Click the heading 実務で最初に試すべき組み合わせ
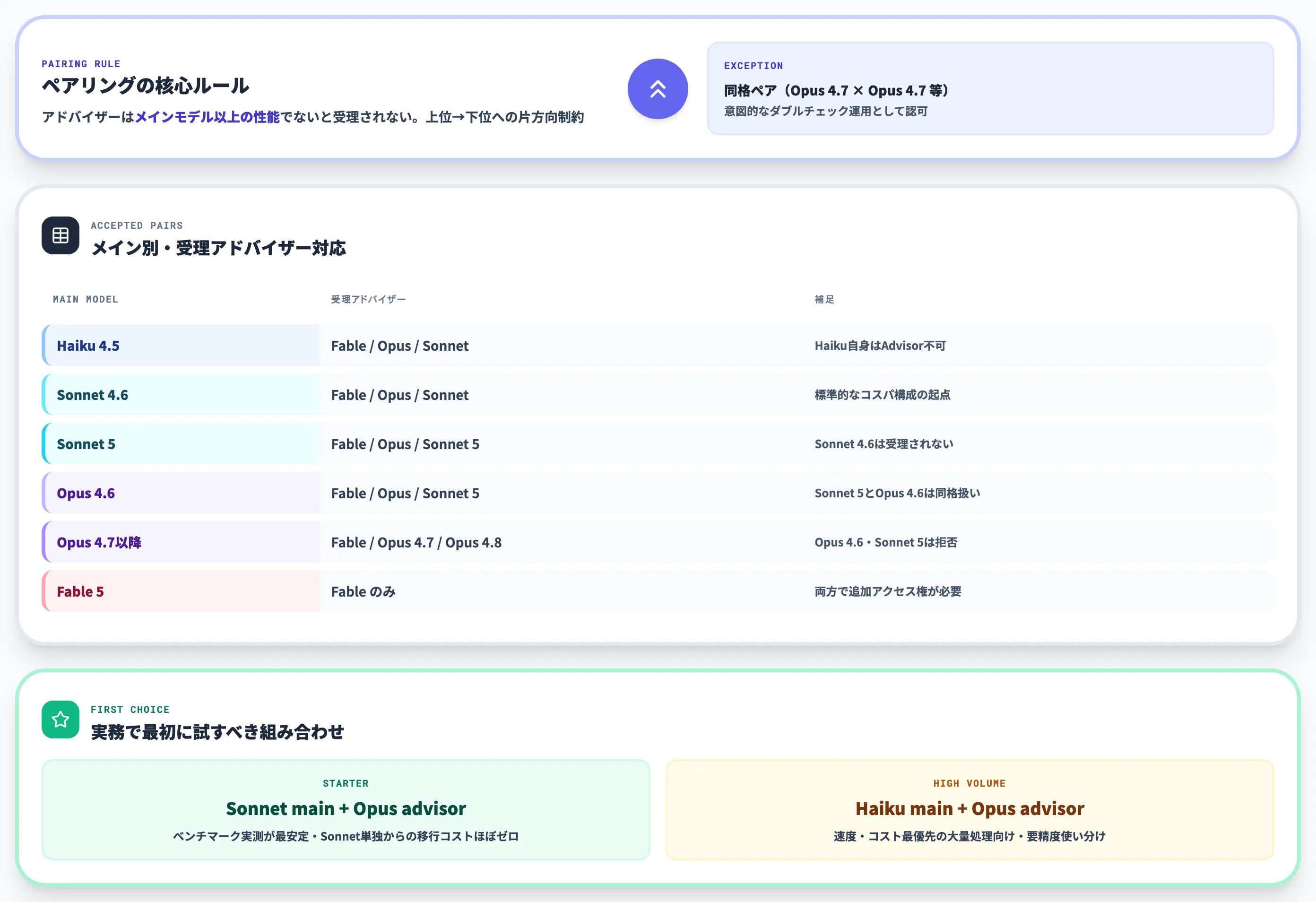1316x902 pixels. tap(217, 732)
